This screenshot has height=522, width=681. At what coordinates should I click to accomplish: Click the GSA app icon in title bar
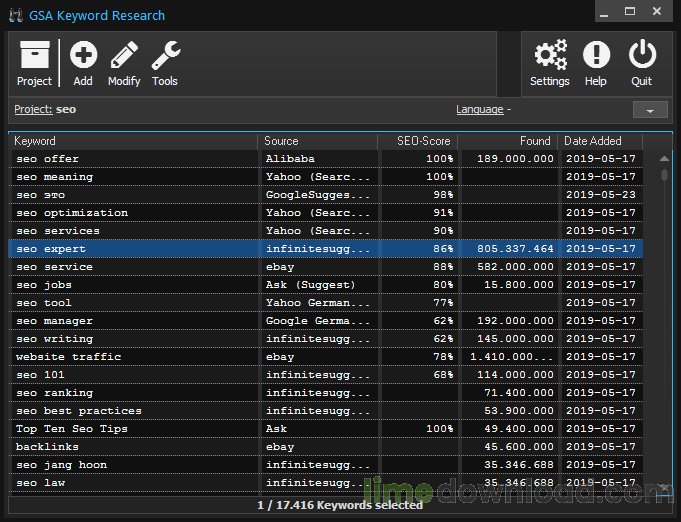click(15, 16)
